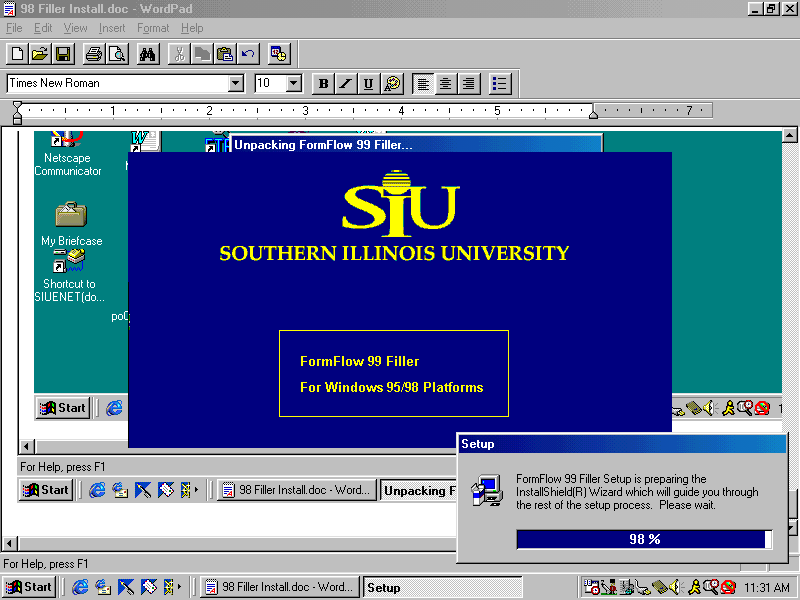Enable bullet list style
800x600 pixels.
pos(500,84)
